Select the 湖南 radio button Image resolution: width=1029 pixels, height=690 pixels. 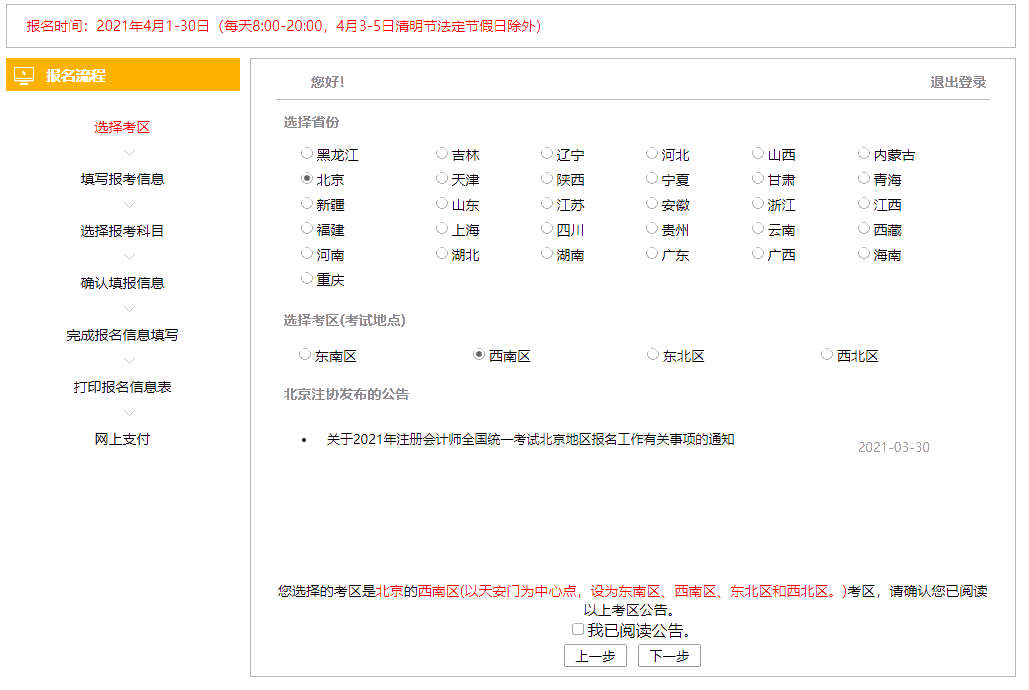tap(547, 253)
